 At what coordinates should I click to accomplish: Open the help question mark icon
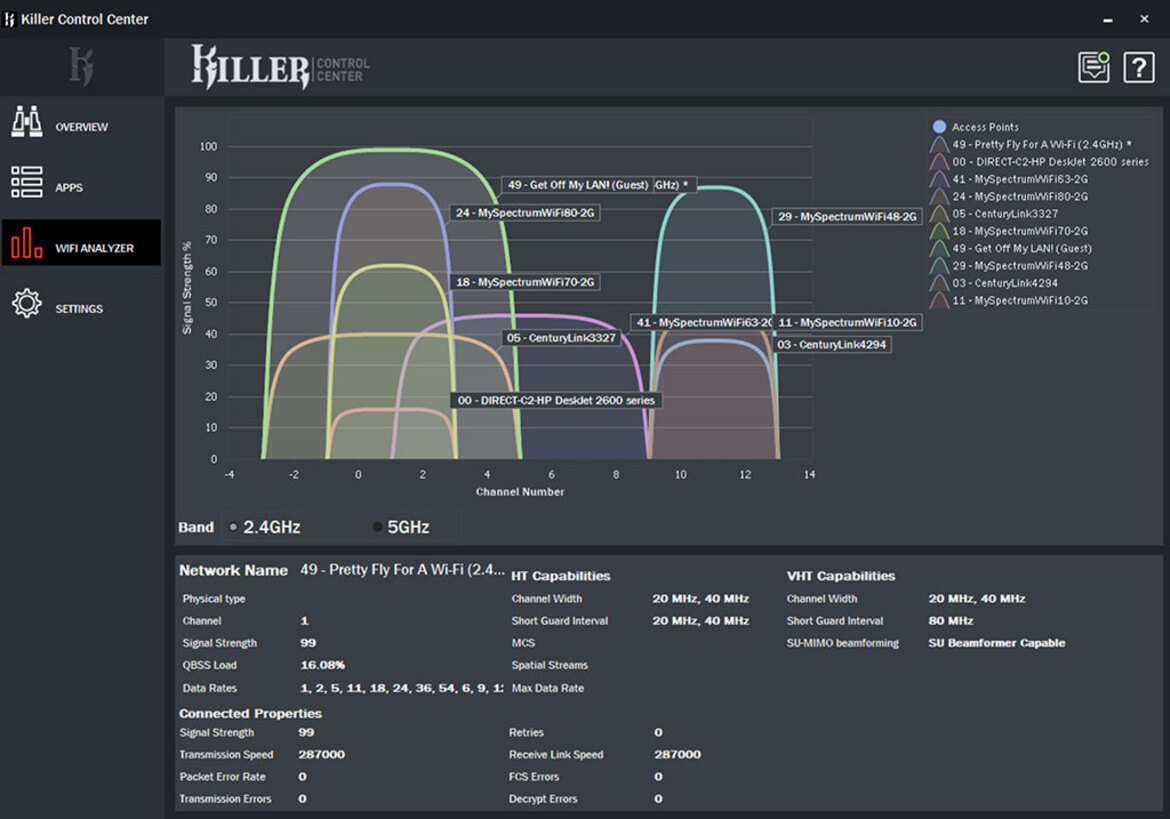[x=1139, y=68]
